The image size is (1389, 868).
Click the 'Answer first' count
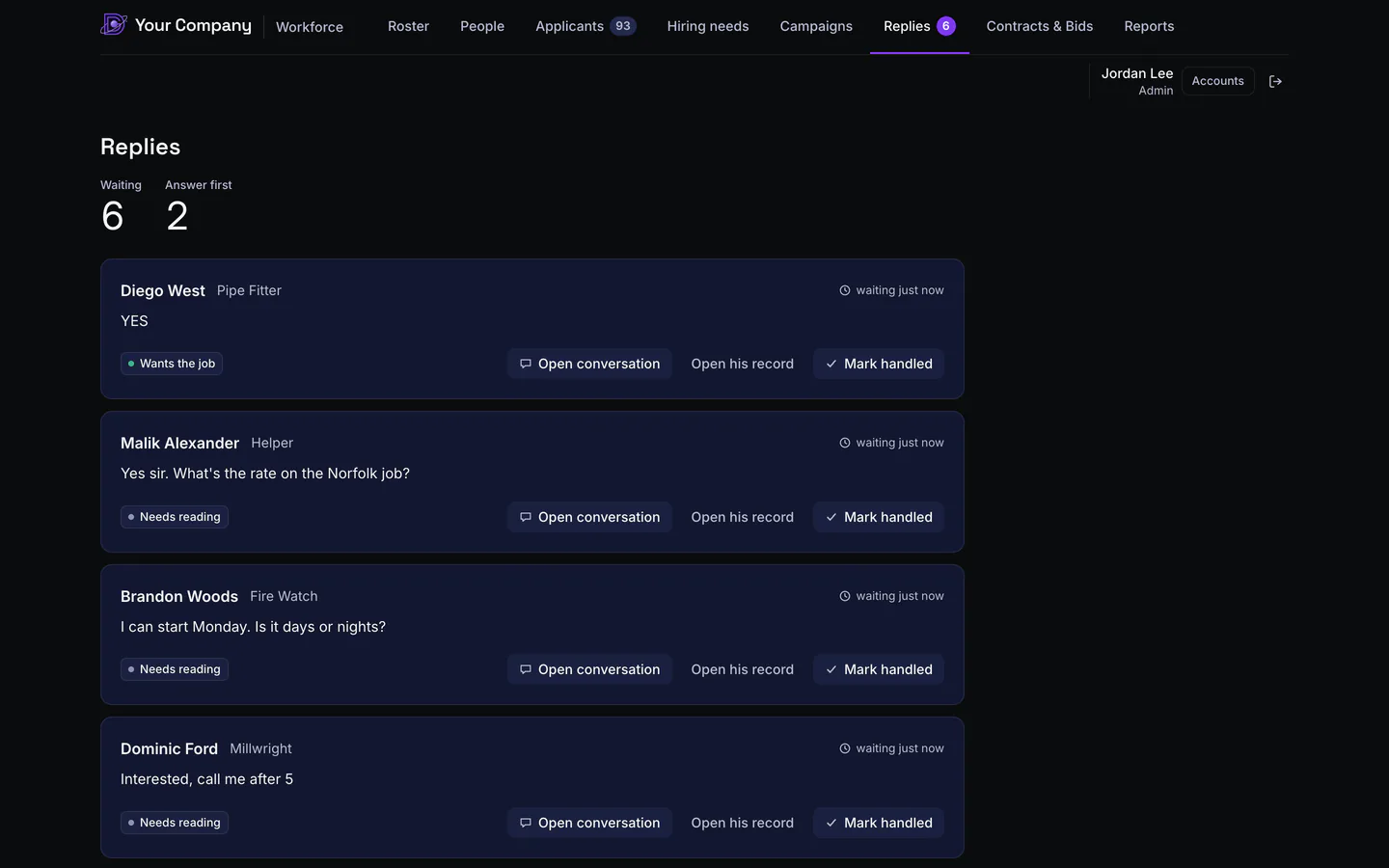point(177,216)
